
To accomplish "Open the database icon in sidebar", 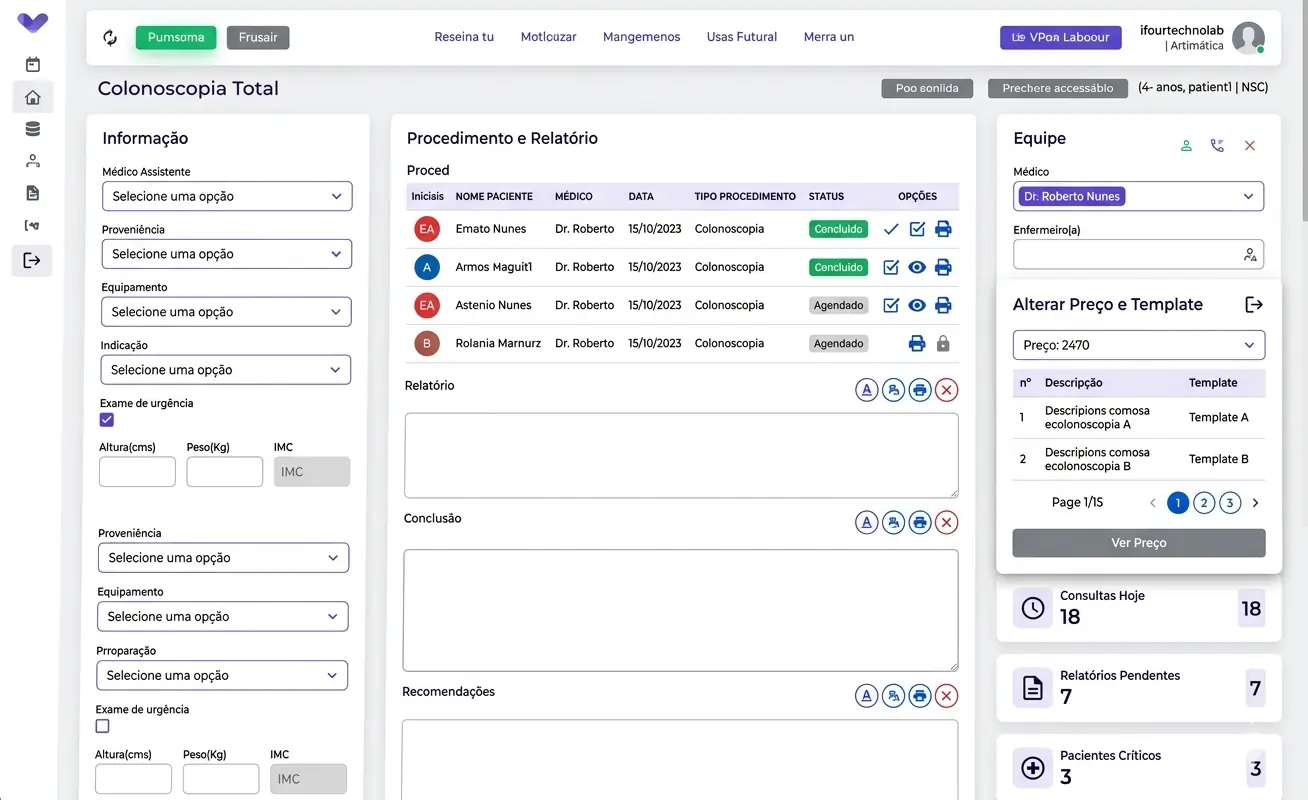I will pyautogui.click(x=33, y=129).
